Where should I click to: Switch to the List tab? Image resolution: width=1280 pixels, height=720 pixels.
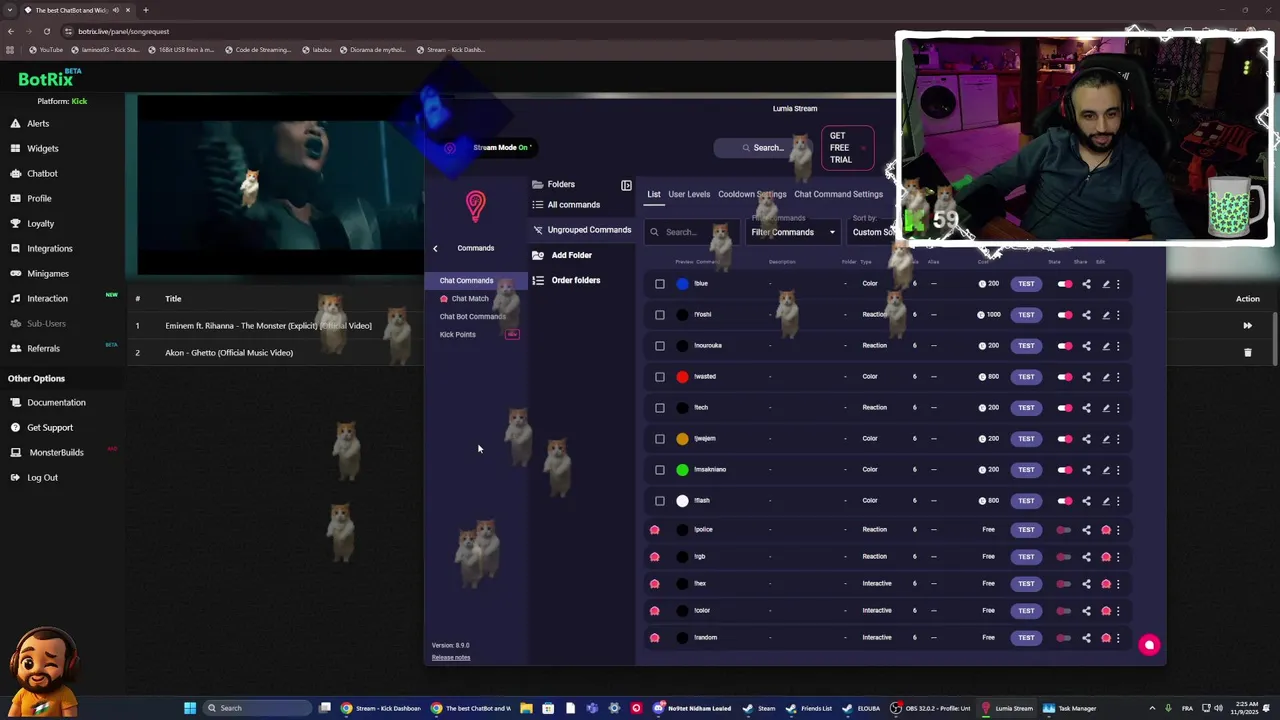[x=654, y=194]
